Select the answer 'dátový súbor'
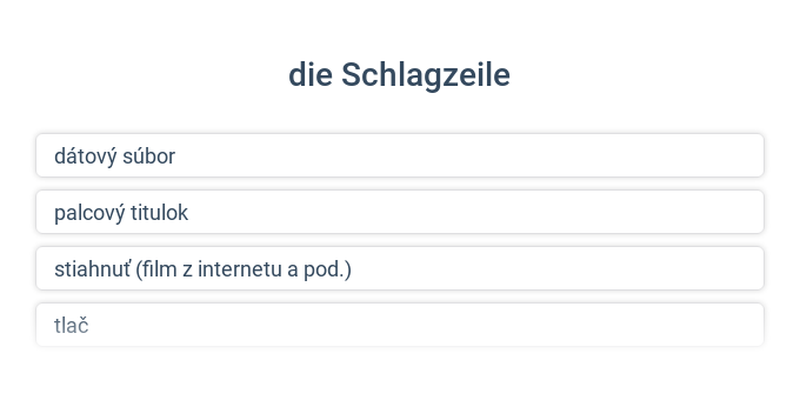Screen dimensions: 800x400 pyautogui.click(x=399, y=156)
